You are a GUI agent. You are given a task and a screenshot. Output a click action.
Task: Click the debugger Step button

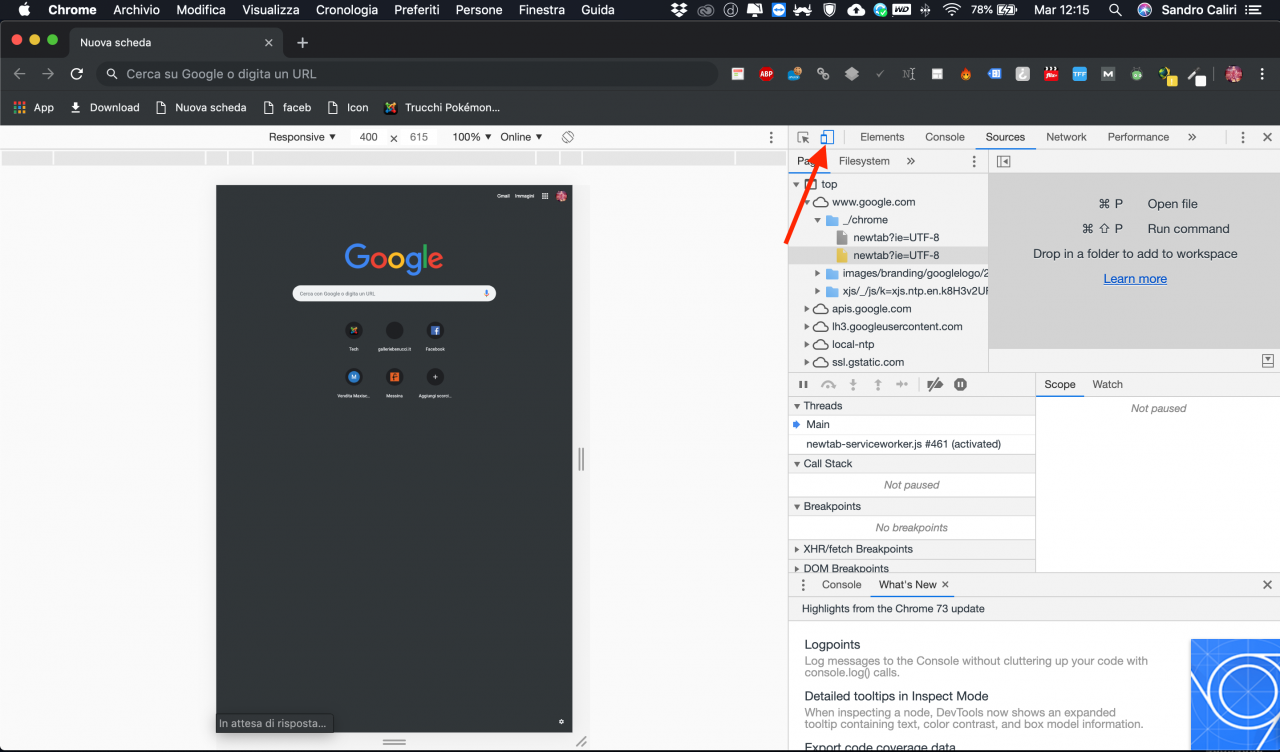(x=903, y=385)
